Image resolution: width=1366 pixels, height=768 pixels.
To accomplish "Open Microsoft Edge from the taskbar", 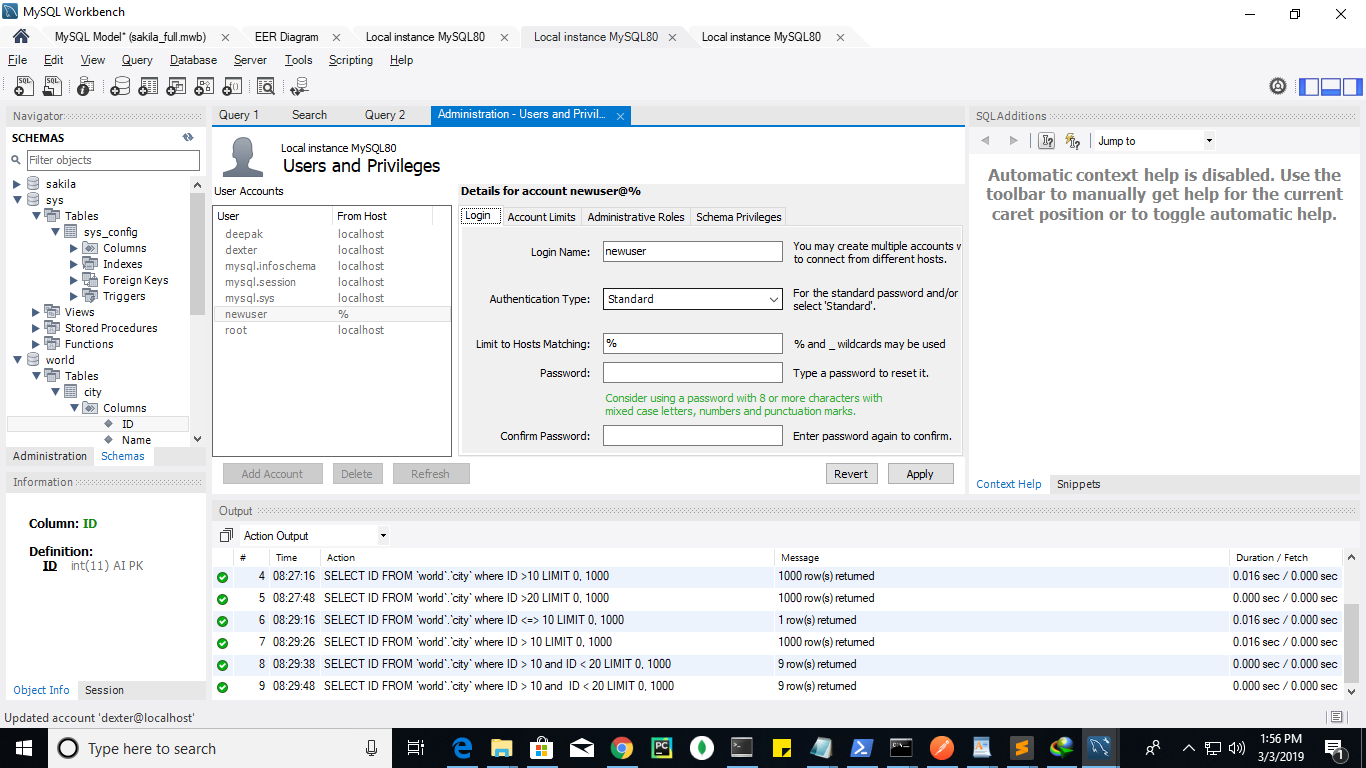I will (462, 747).
